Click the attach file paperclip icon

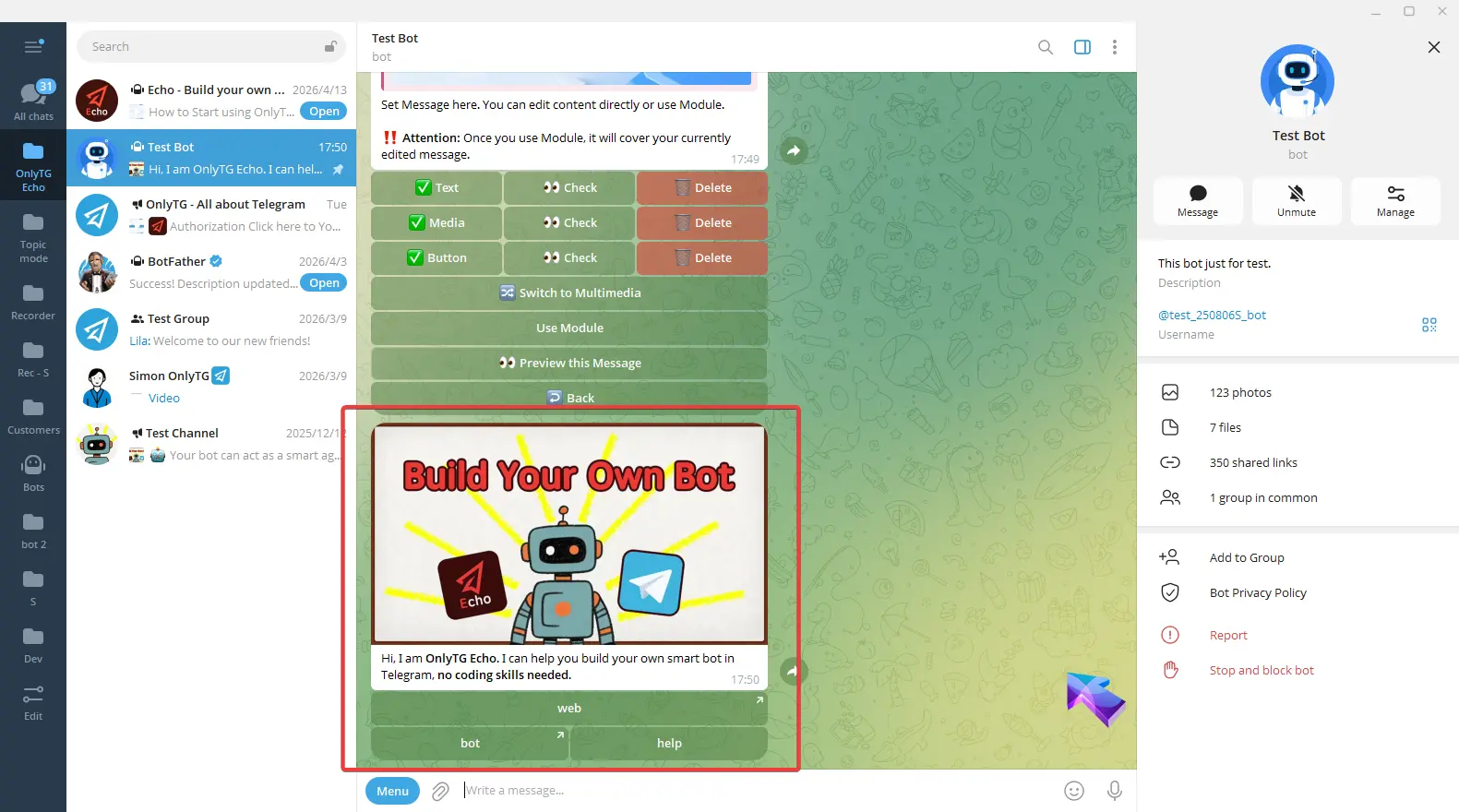point(440,791)
